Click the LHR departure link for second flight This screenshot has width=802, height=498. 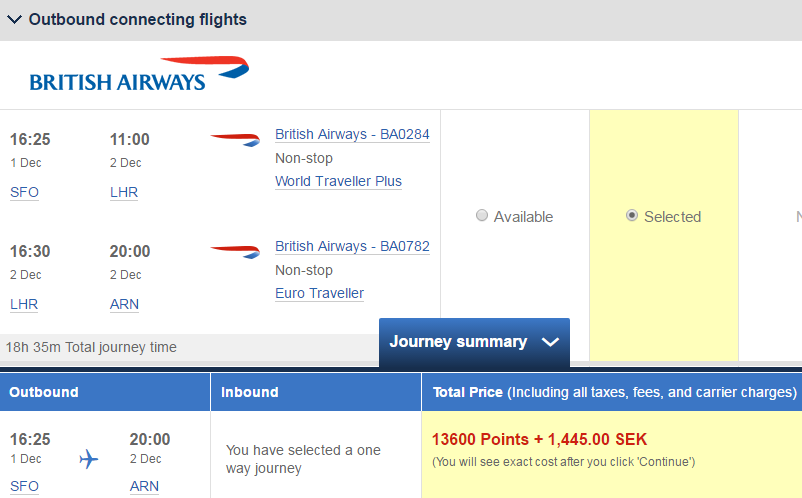(24, 304)
